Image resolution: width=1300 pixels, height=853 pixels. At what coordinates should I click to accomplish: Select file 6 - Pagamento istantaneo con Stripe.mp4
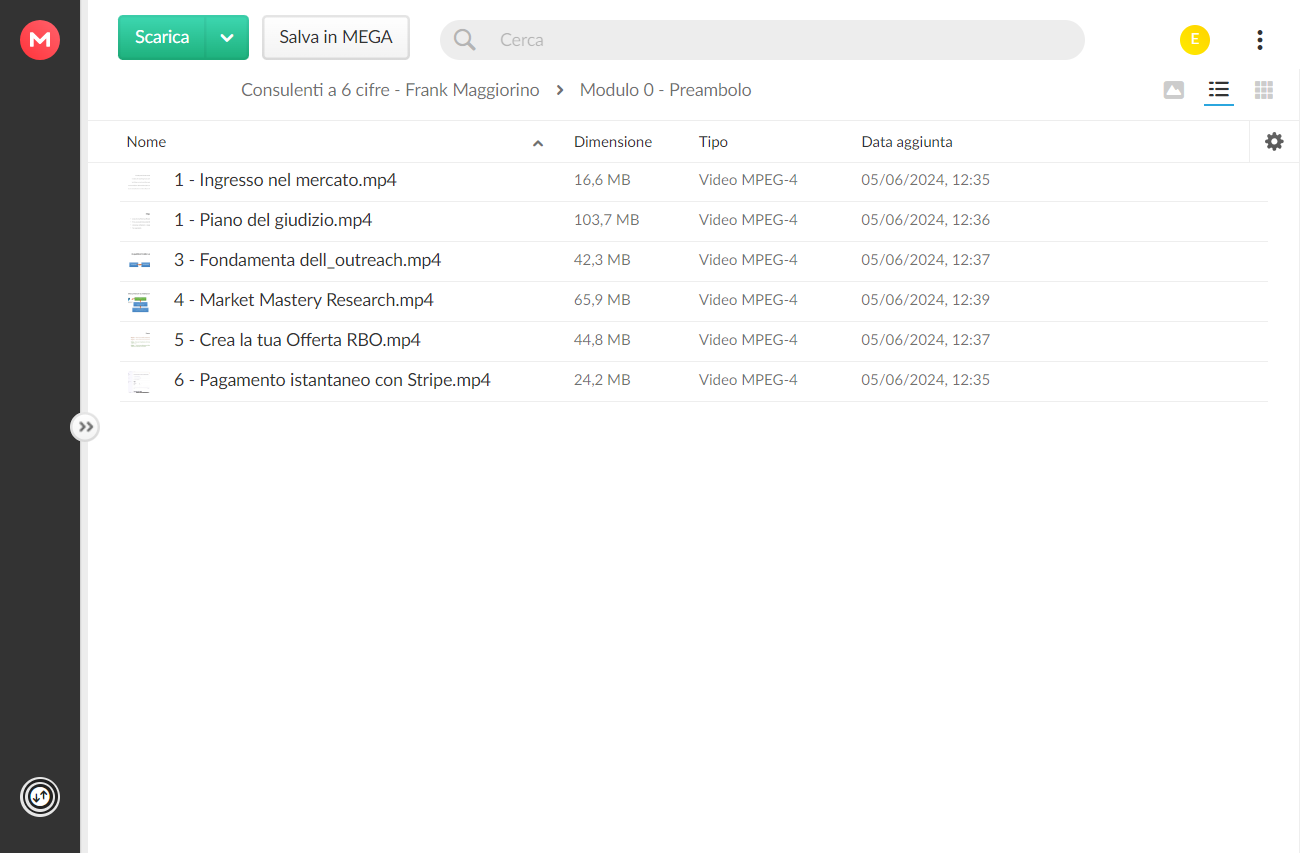point(694,381)
